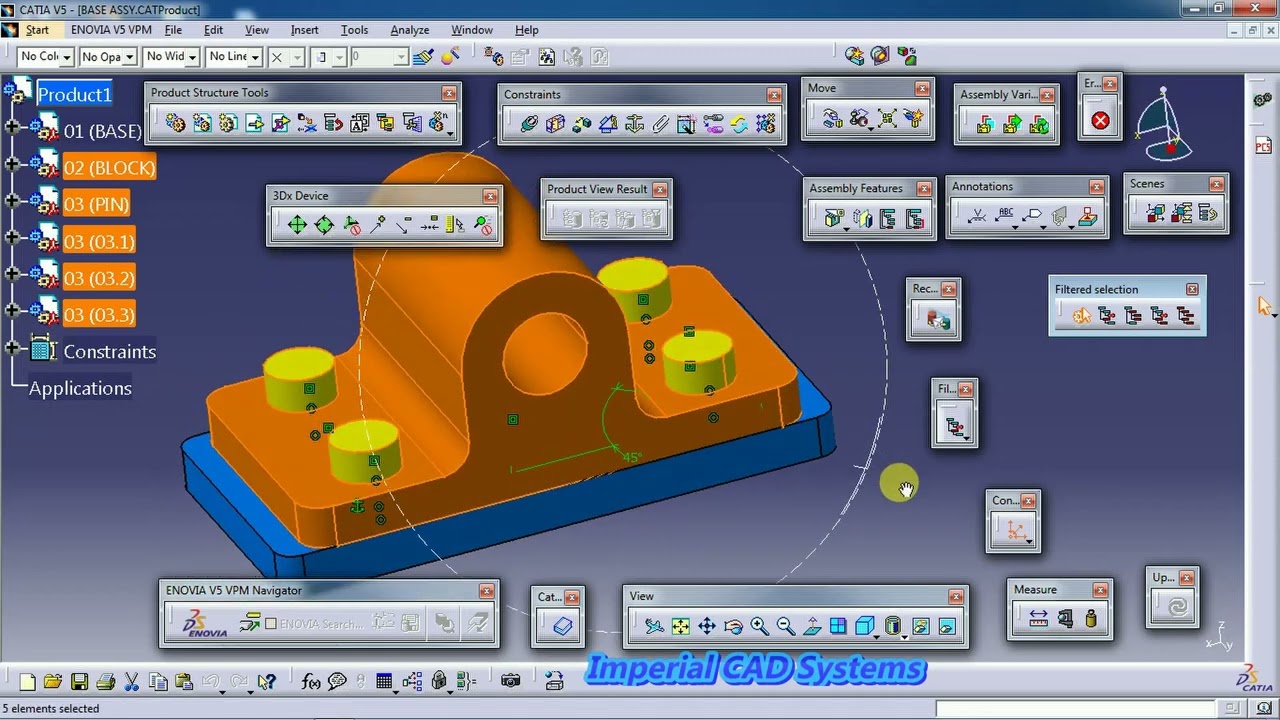Open the Start menu

coord(37,30)
